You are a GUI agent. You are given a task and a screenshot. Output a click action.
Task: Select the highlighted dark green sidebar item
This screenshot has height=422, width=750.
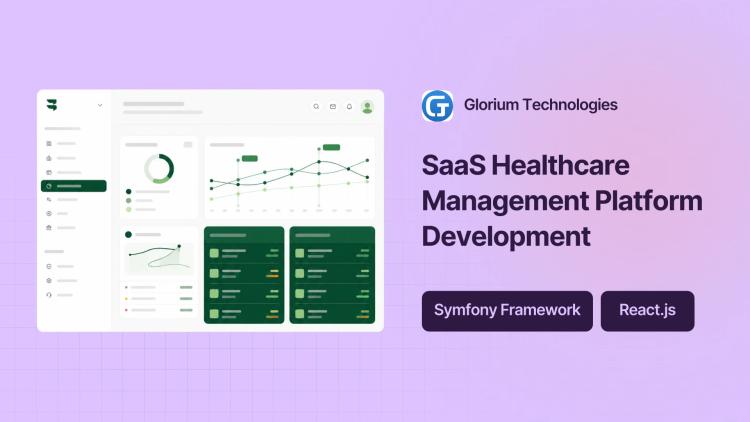click(x=74, y=186)
